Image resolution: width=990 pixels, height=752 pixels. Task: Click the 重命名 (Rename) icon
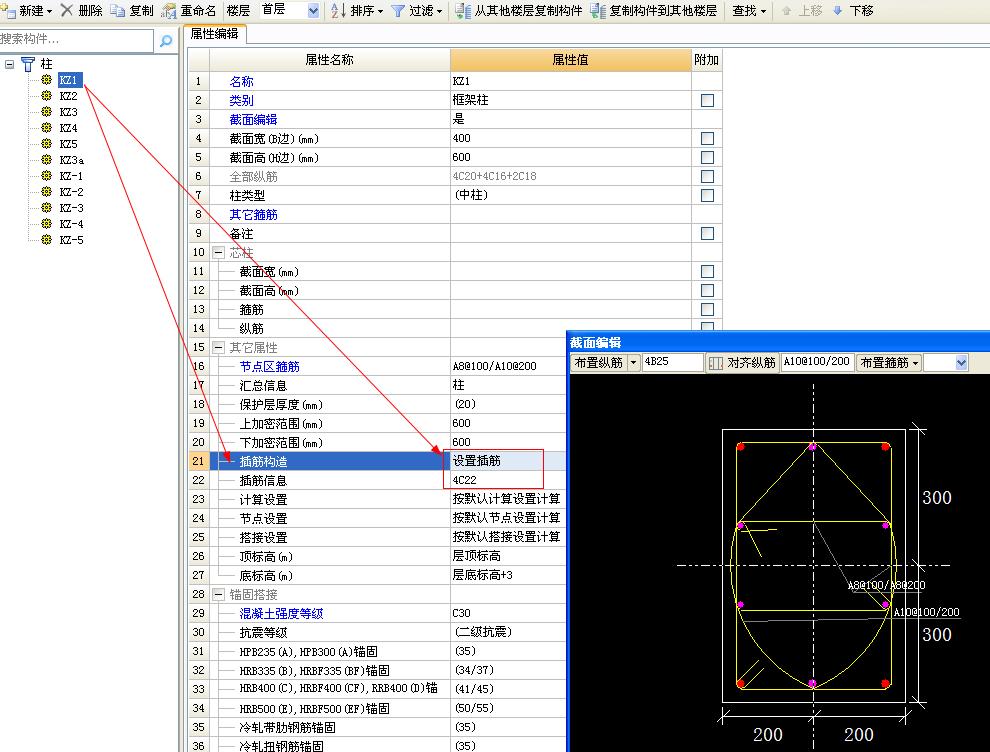(169, 11)
